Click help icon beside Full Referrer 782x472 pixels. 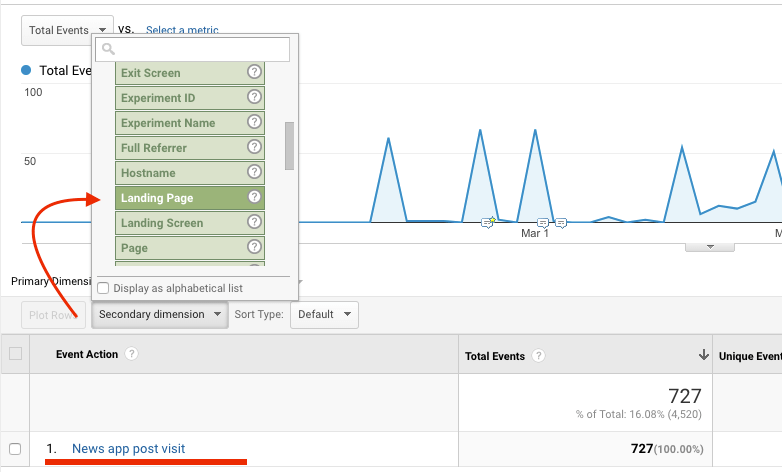pos(254,147)
